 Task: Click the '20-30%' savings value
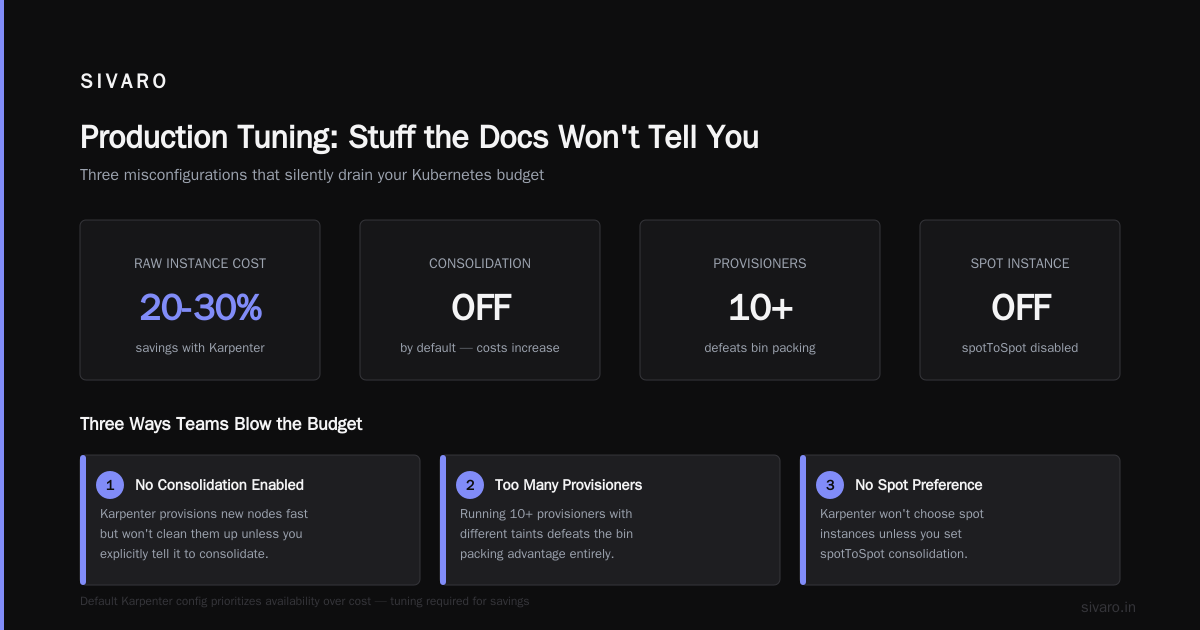click(200, 308)
